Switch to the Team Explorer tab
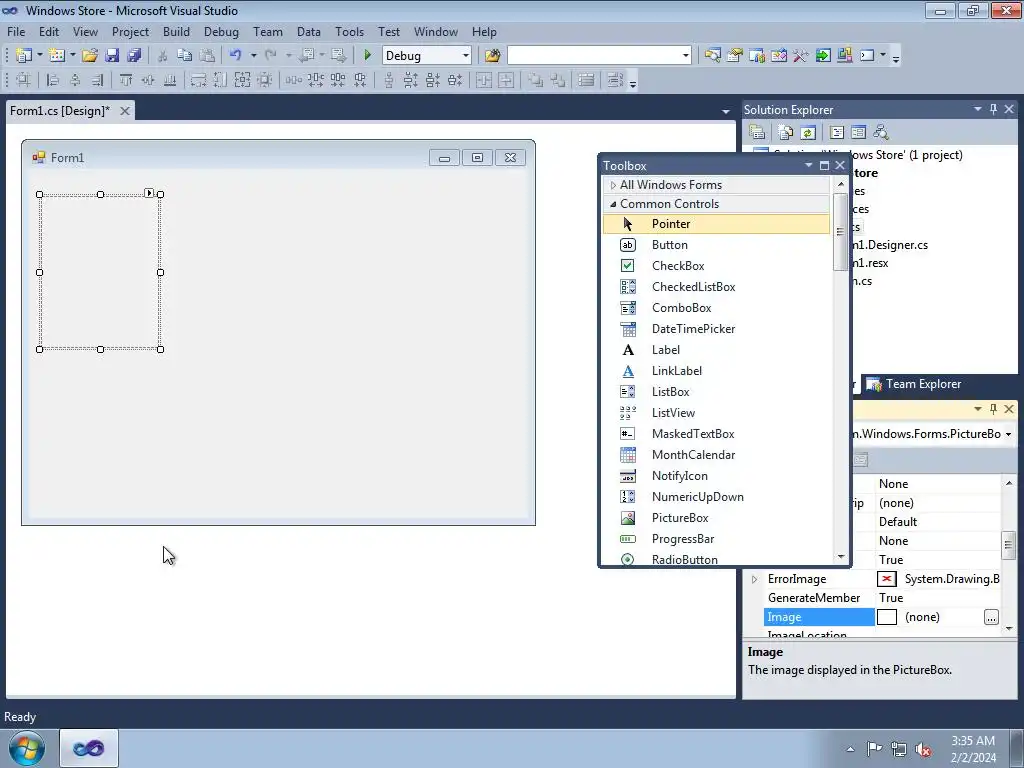 (914, 384)
